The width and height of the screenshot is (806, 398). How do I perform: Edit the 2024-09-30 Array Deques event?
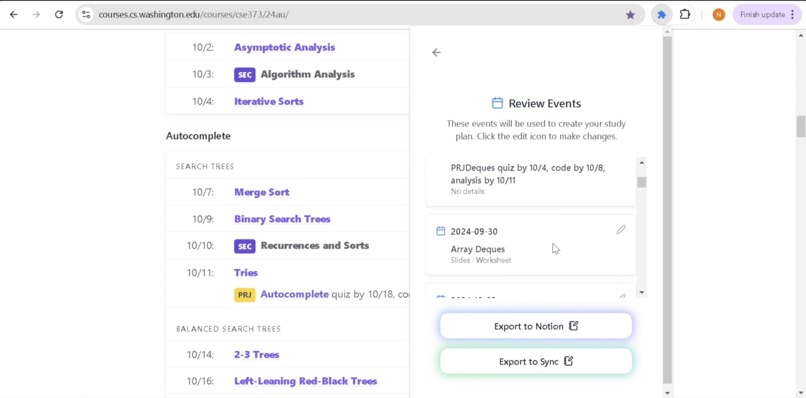[621, 230]
